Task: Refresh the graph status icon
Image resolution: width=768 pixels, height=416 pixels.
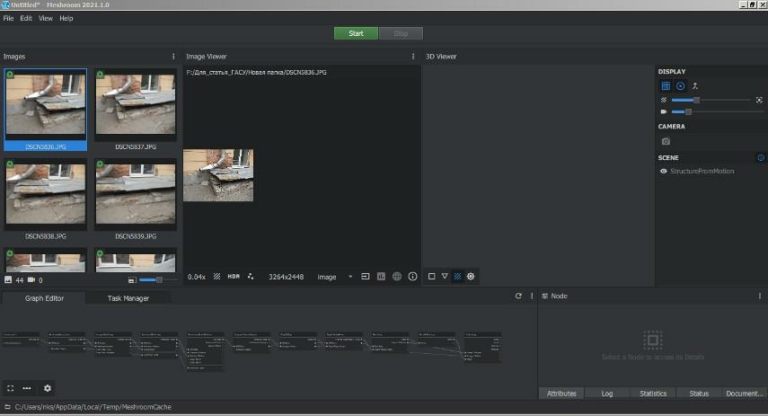Action: point(518,296)
